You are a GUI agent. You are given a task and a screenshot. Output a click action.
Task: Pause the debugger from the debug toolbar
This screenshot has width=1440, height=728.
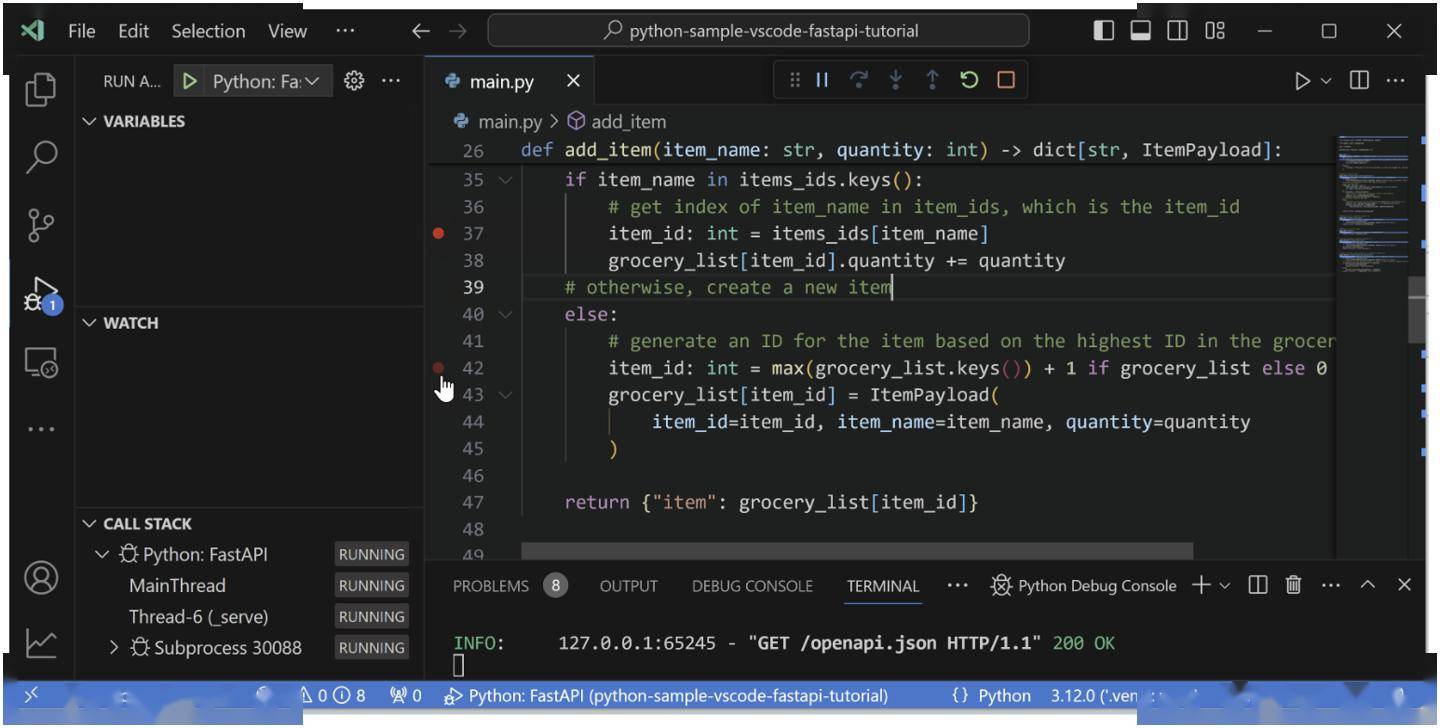coord(822,81)
